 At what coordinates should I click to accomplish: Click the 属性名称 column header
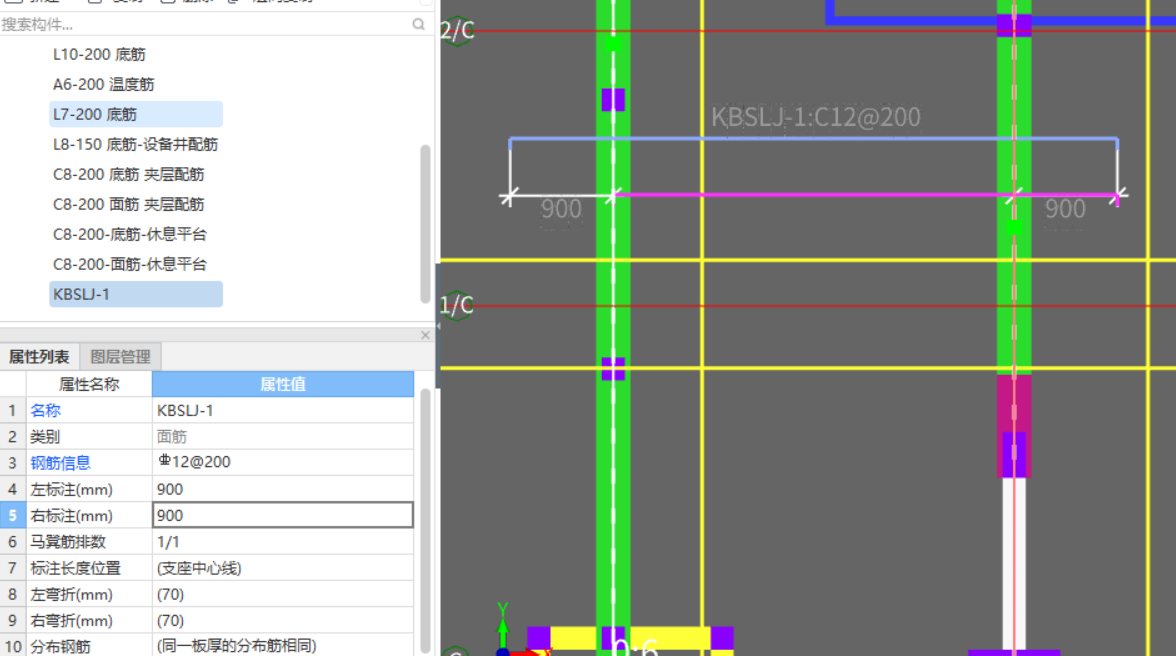pos(88,385)
